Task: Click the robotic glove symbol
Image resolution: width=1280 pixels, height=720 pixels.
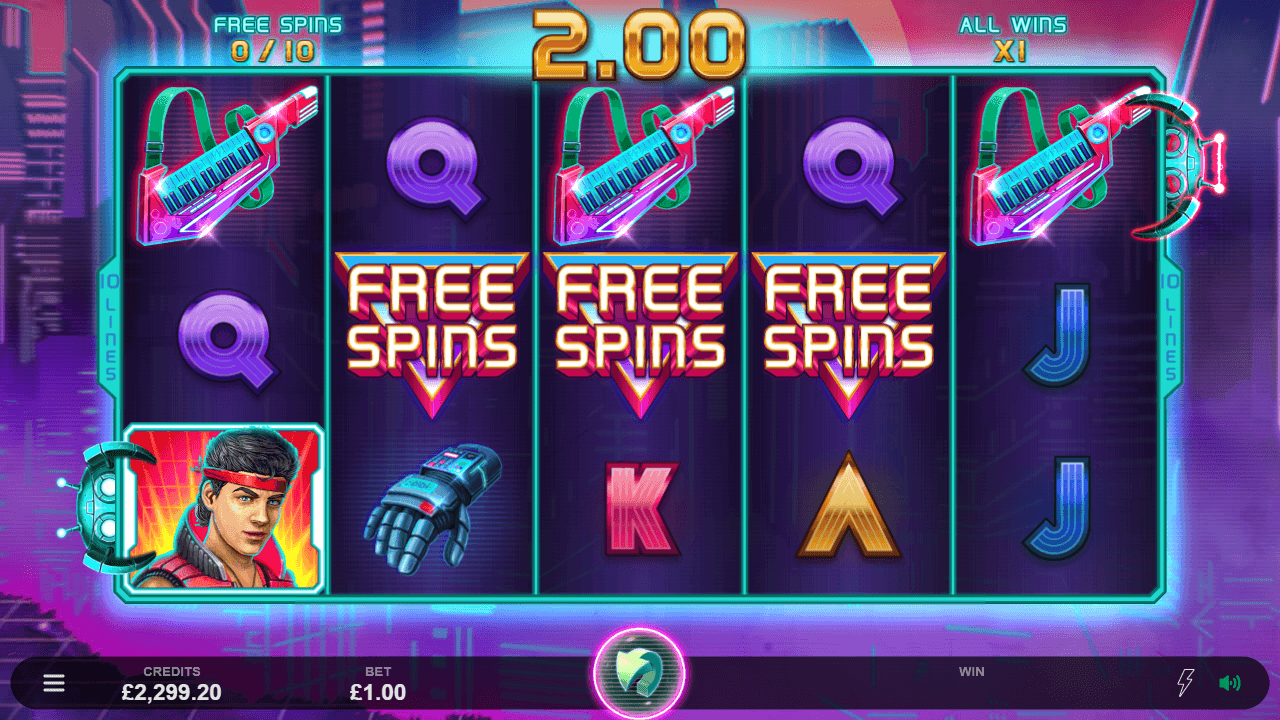Action: pyautogui.click(x=432, y=507)
